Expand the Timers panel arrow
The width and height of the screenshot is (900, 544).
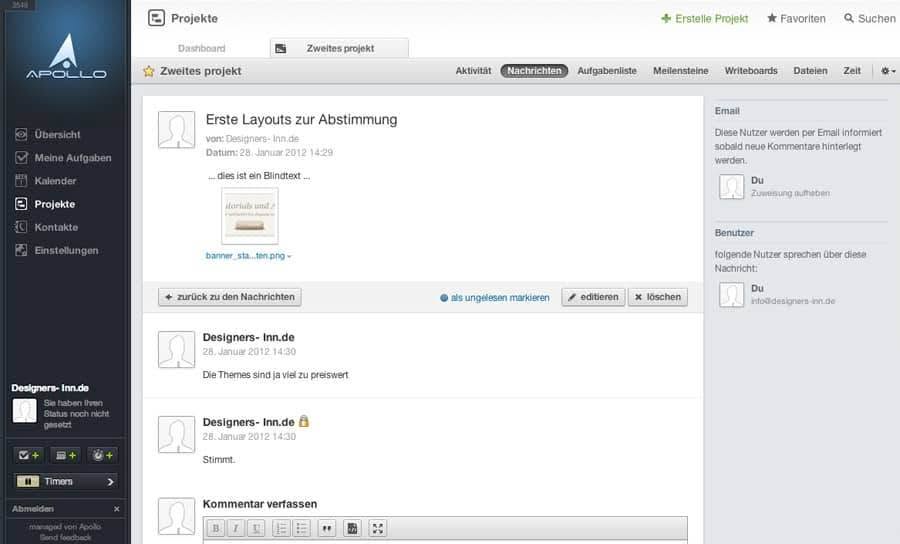tap(110, 481)
